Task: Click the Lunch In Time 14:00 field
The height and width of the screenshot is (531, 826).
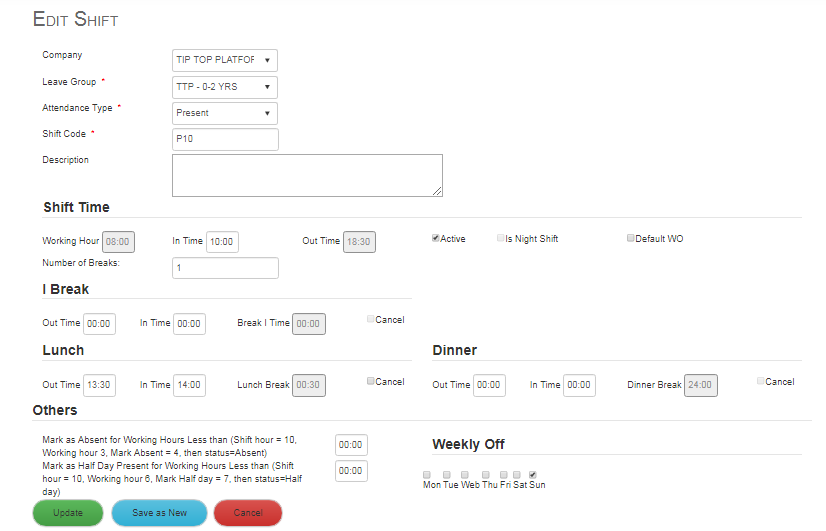Action: (x=189, y=385)
